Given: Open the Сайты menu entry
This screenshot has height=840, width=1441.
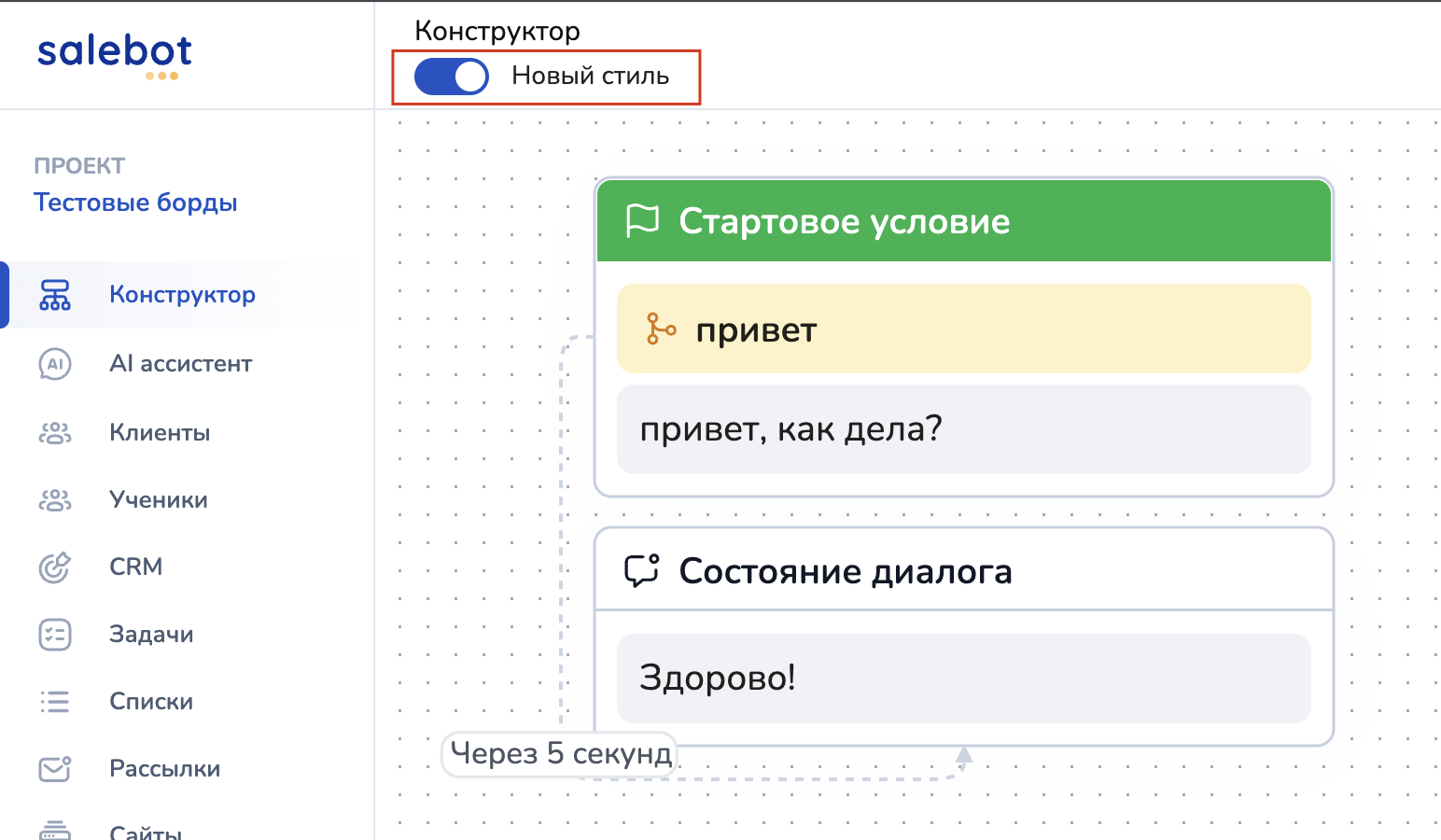Looking at the screenshot, I should [x=146, y=831].
